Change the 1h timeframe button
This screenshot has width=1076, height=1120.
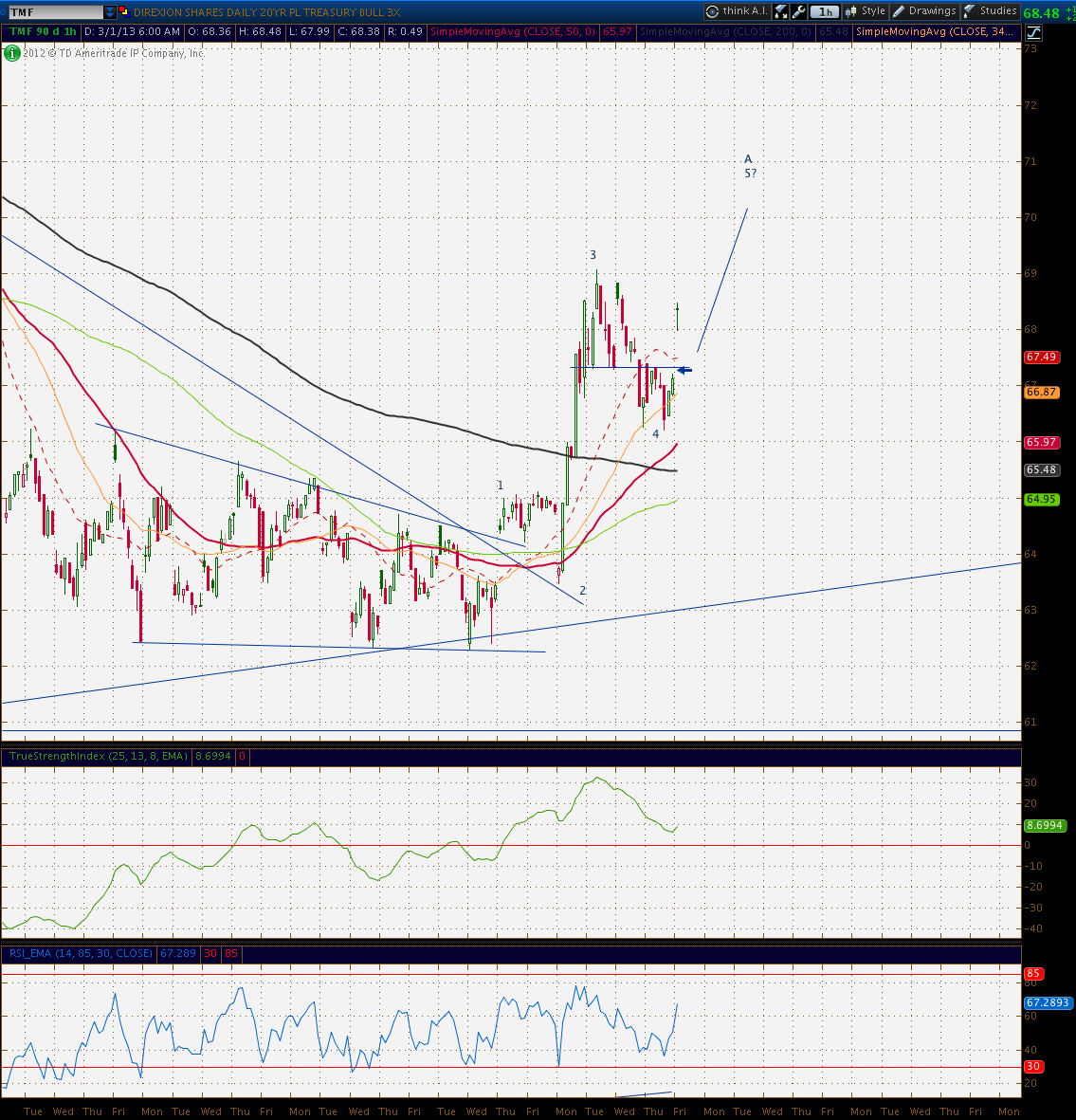point(826,11)
